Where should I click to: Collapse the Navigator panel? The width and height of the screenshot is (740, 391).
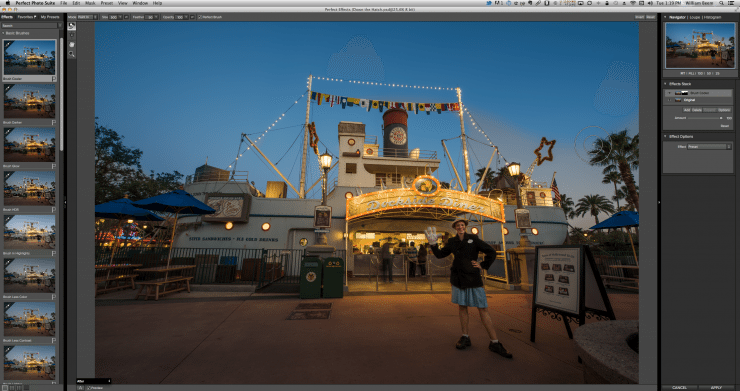(665, 17)
